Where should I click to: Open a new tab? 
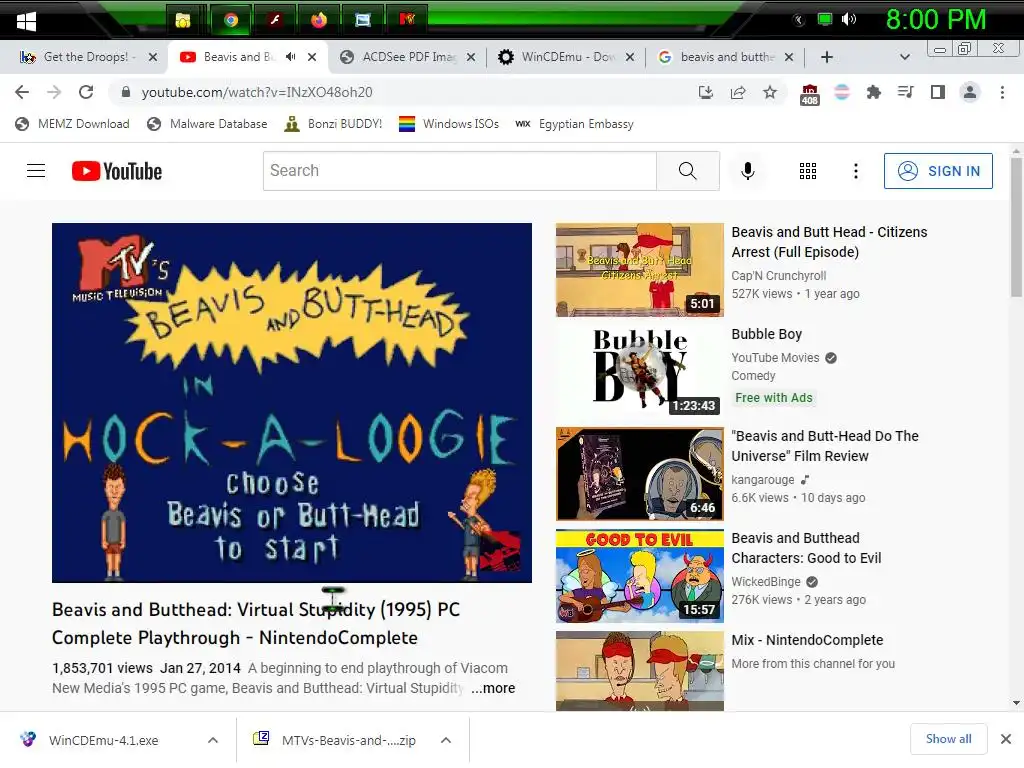(827, 57)
